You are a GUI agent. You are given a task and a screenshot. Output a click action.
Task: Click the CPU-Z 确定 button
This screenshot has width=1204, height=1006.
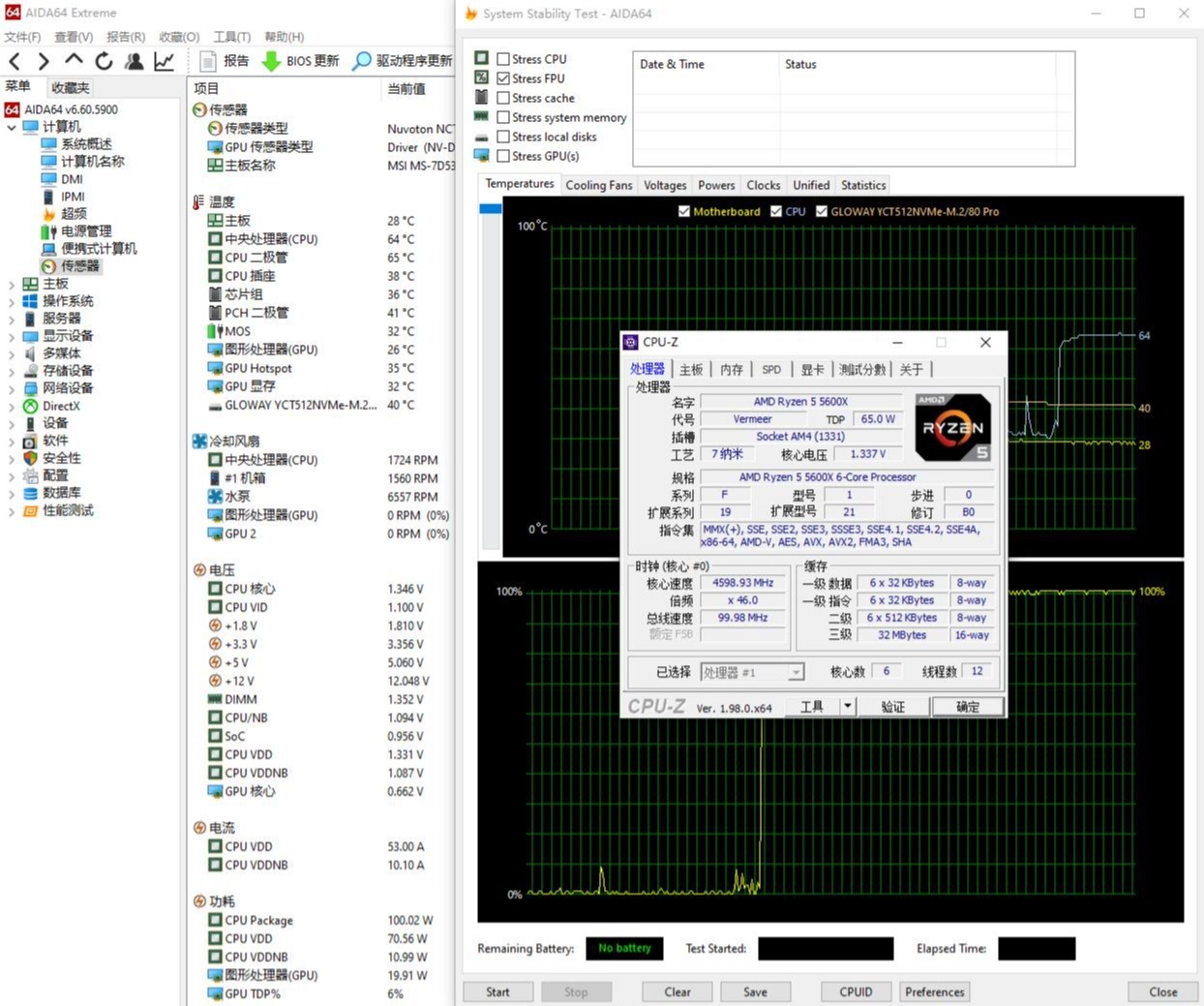click(967, 707)
